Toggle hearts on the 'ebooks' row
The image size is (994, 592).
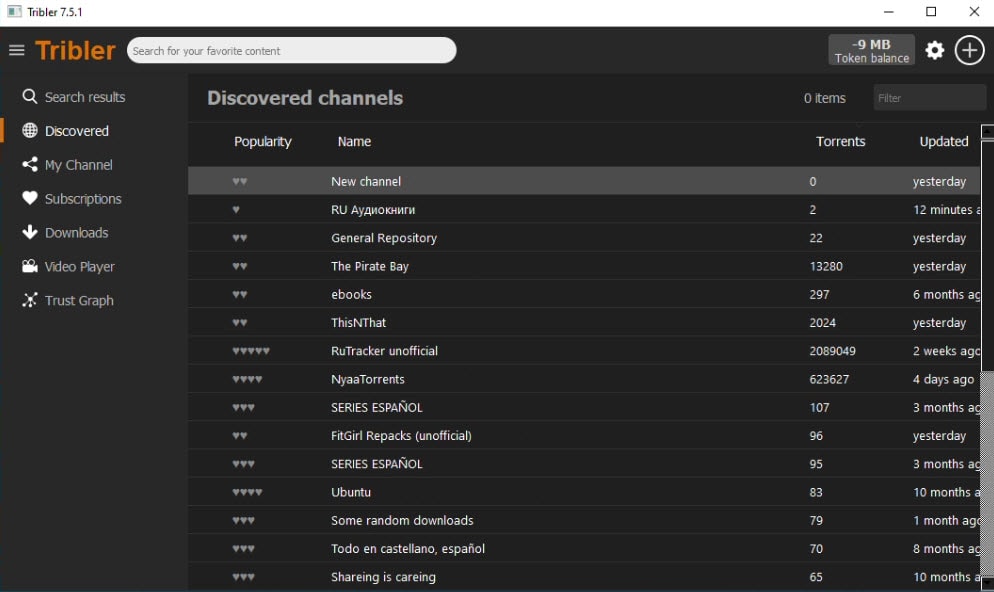coord(240,294)
